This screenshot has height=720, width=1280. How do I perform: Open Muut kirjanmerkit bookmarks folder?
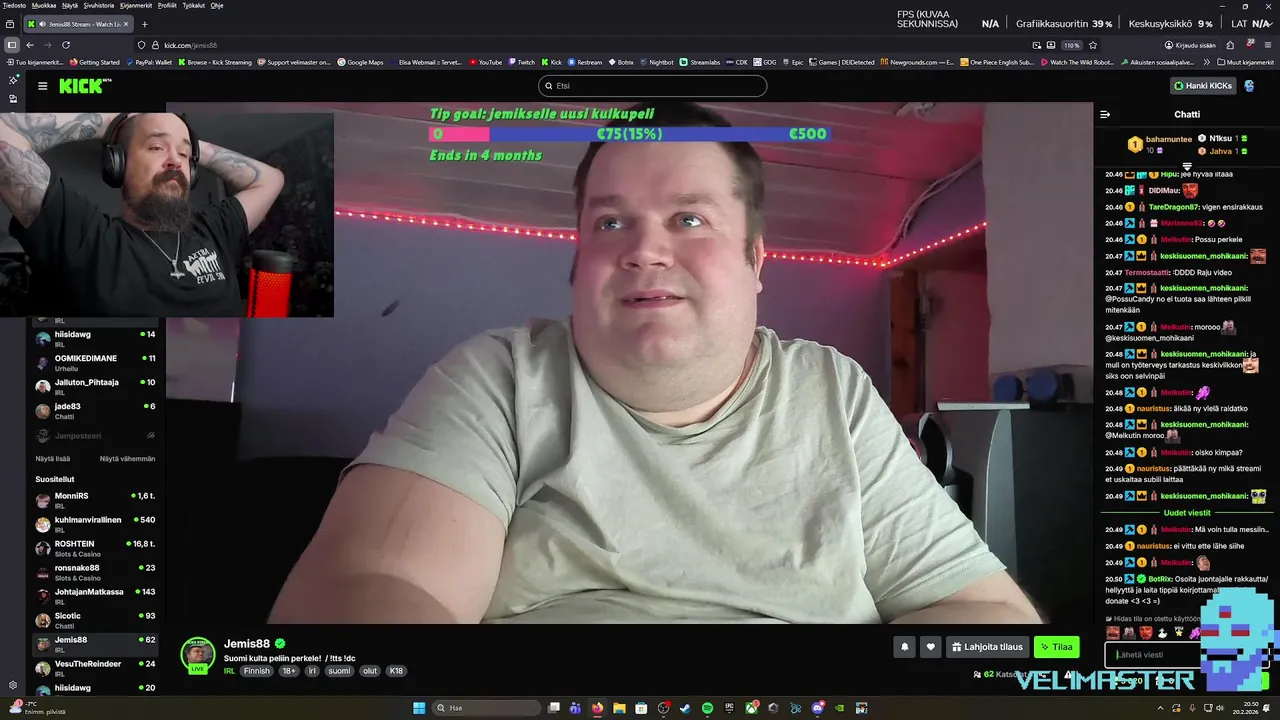pyautogui.click(x=1246, y=62)
